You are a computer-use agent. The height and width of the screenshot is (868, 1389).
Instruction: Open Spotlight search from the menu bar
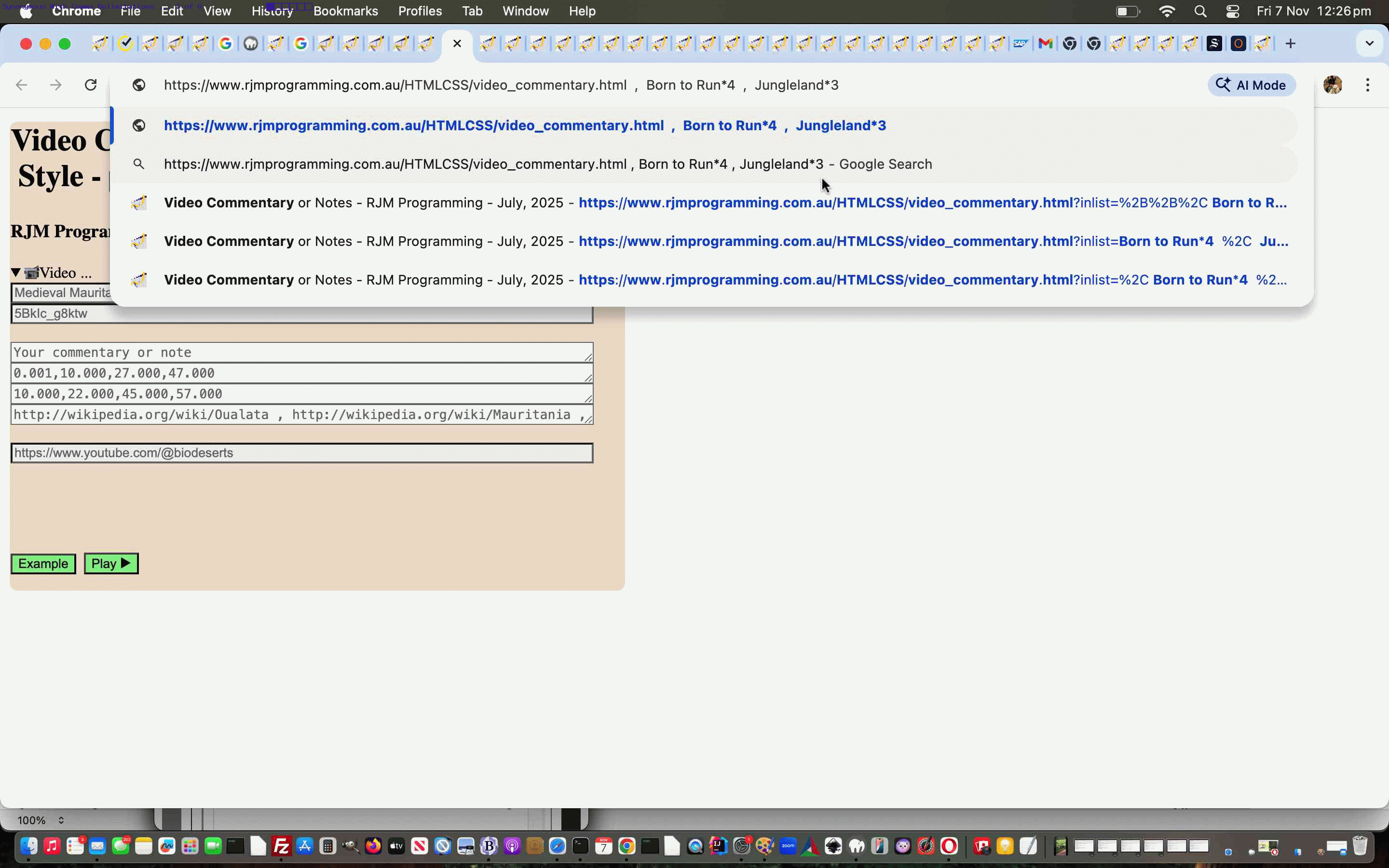[x=1199, y=11]
